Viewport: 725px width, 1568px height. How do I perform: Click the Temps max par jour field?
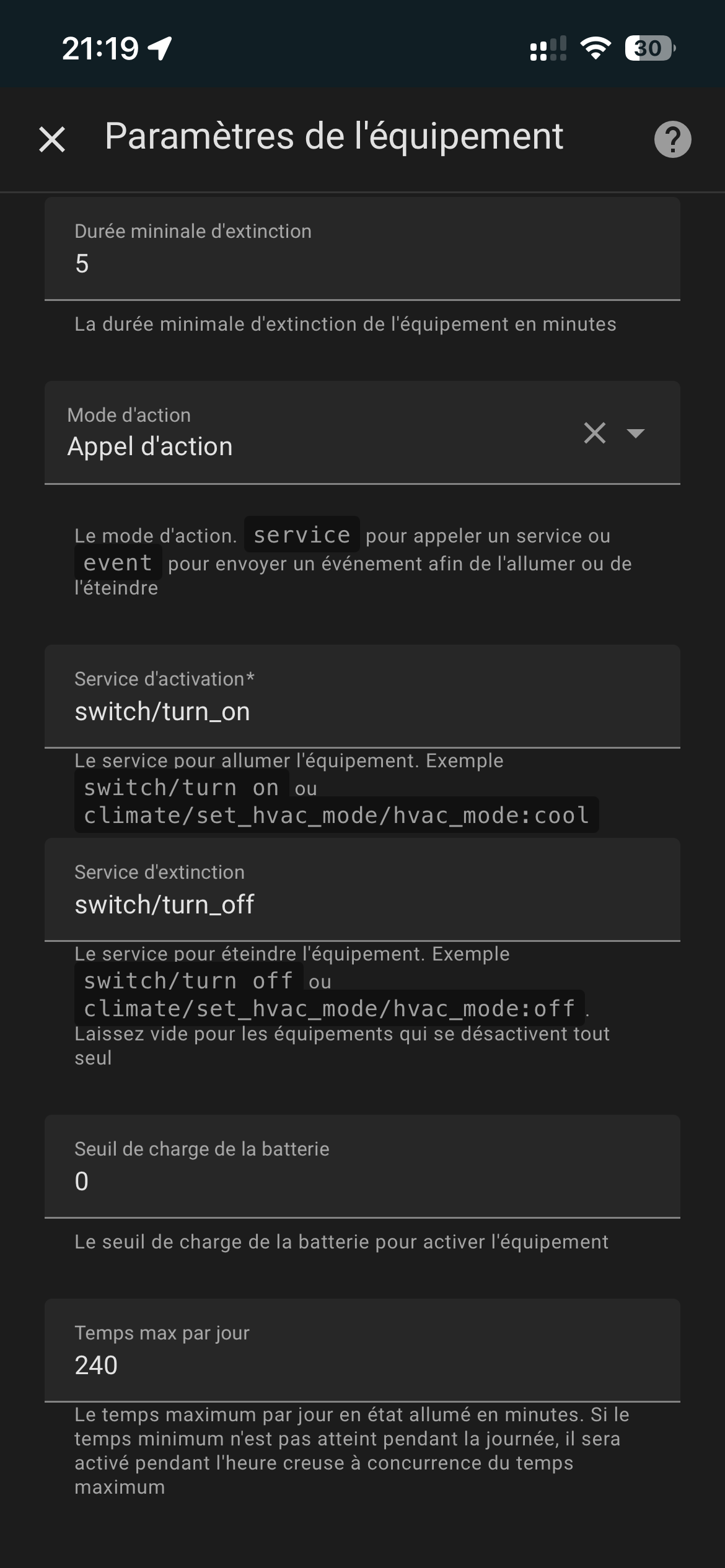point(362,1365)
